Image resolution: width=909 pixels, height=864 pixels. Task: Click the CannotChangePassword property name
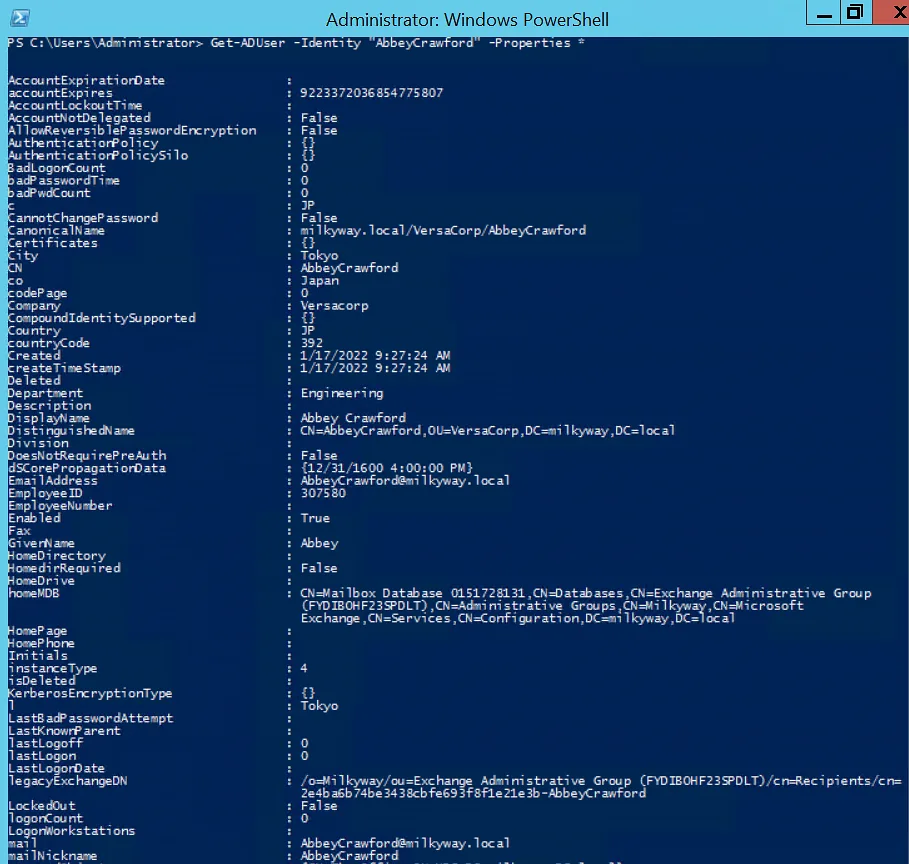pyautogui.click(x=83, y=218)
